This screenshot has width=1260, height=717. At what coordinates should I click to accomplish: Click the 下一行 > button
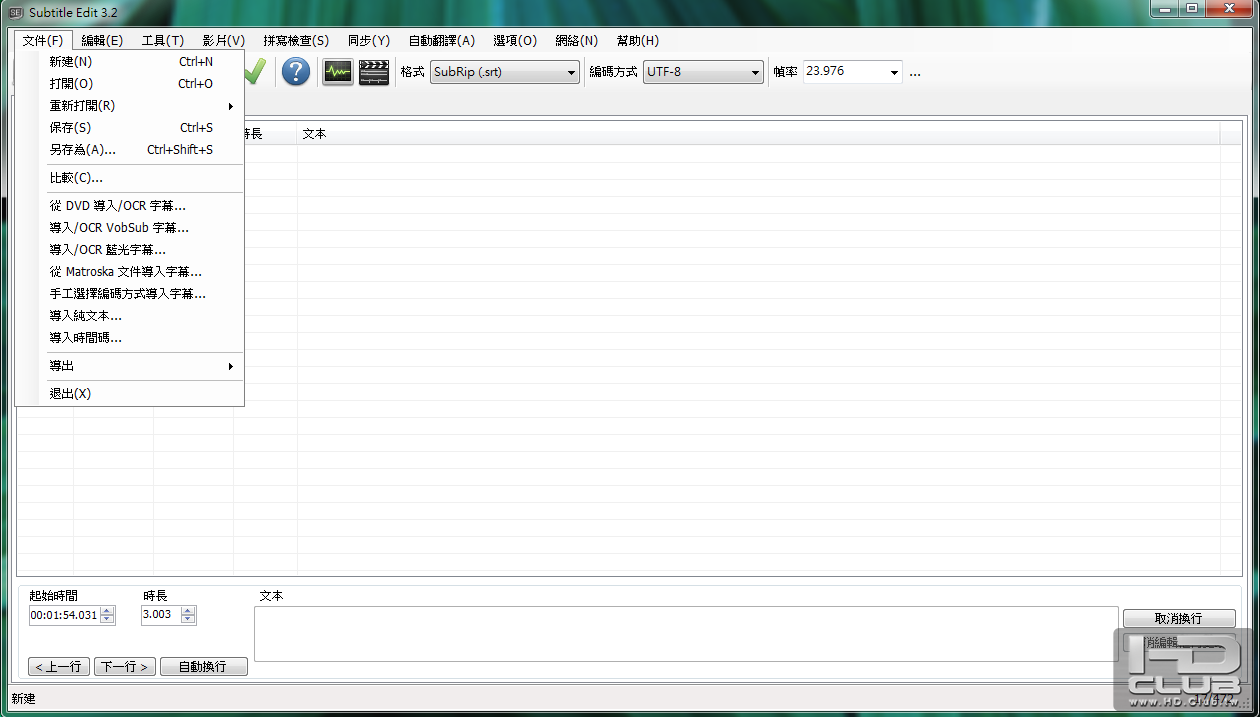125,667
